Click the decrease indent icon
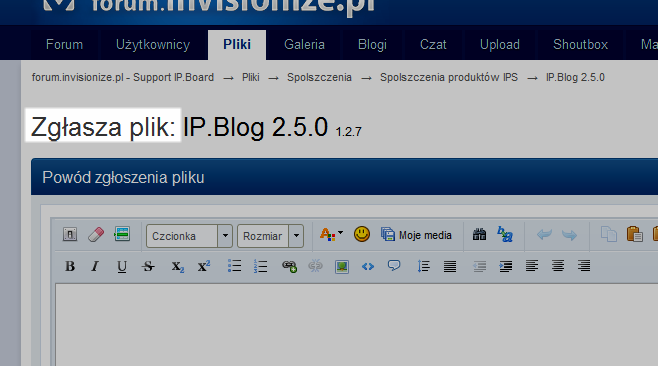 coord(479,266)
